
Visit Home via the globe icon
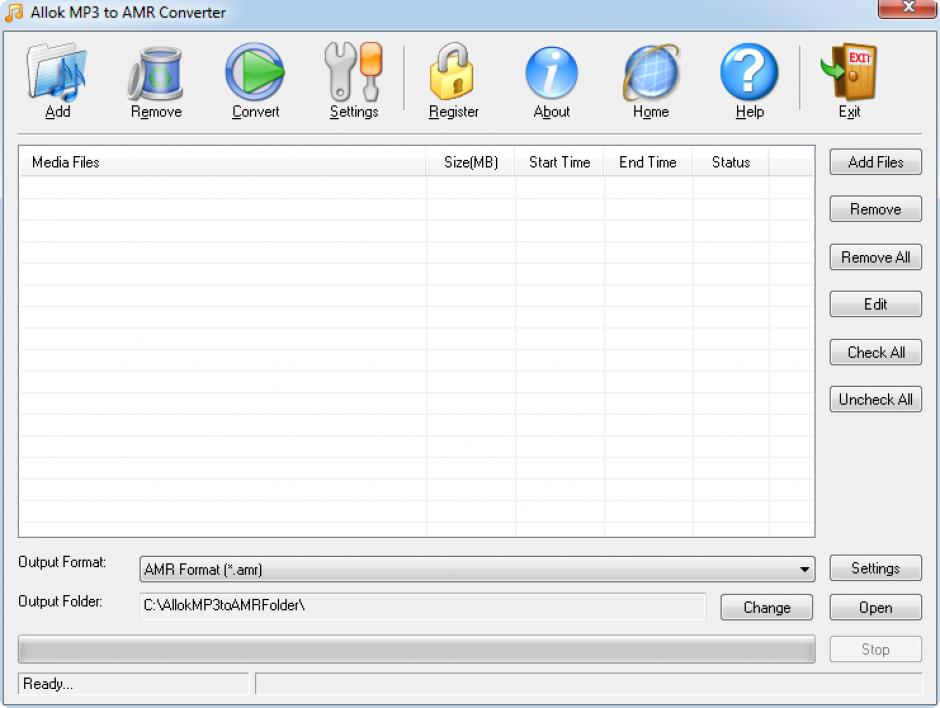pos(651,72)
